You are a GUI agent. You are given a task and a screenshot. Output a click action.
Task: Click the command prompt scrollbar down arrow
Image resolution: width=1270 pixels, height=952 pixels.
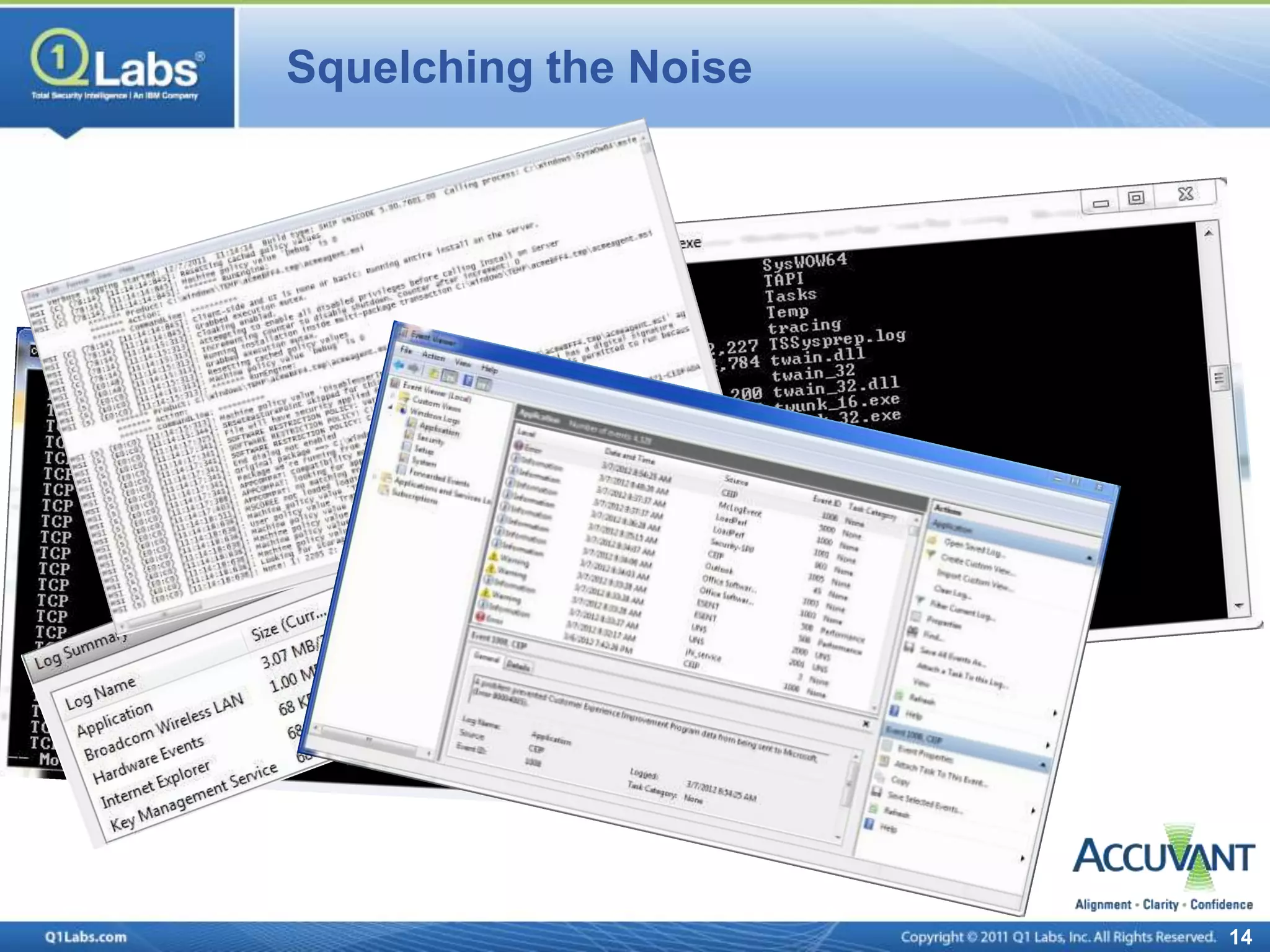(1238, 606)
